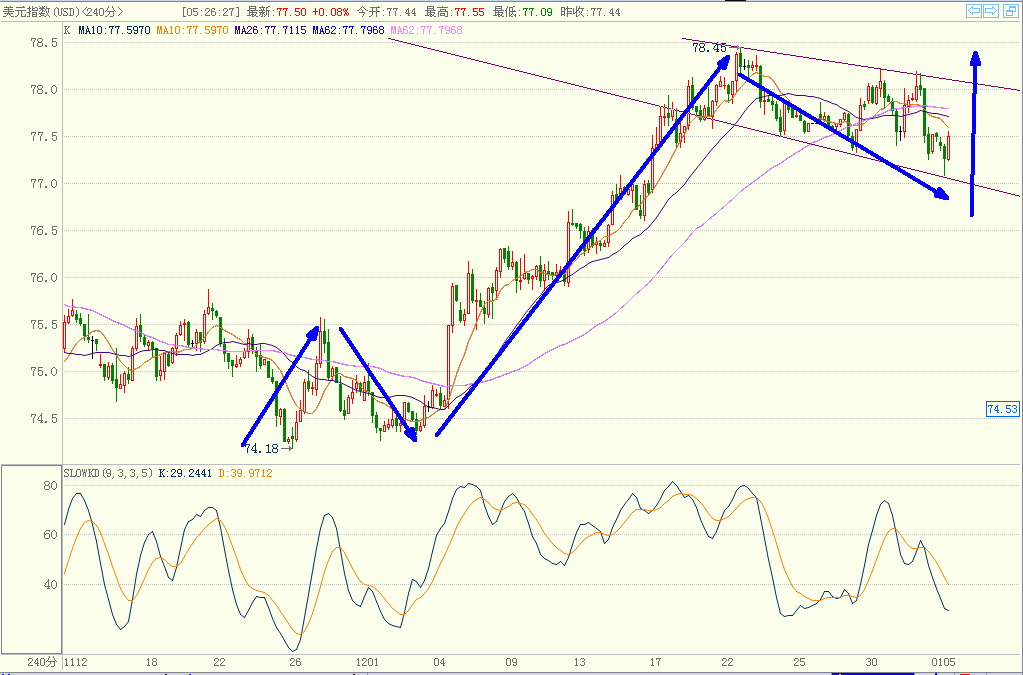Viewport: 1023px width, 675px height.
Task: Click the 25 date label on time axis
Action: [800, 662]
